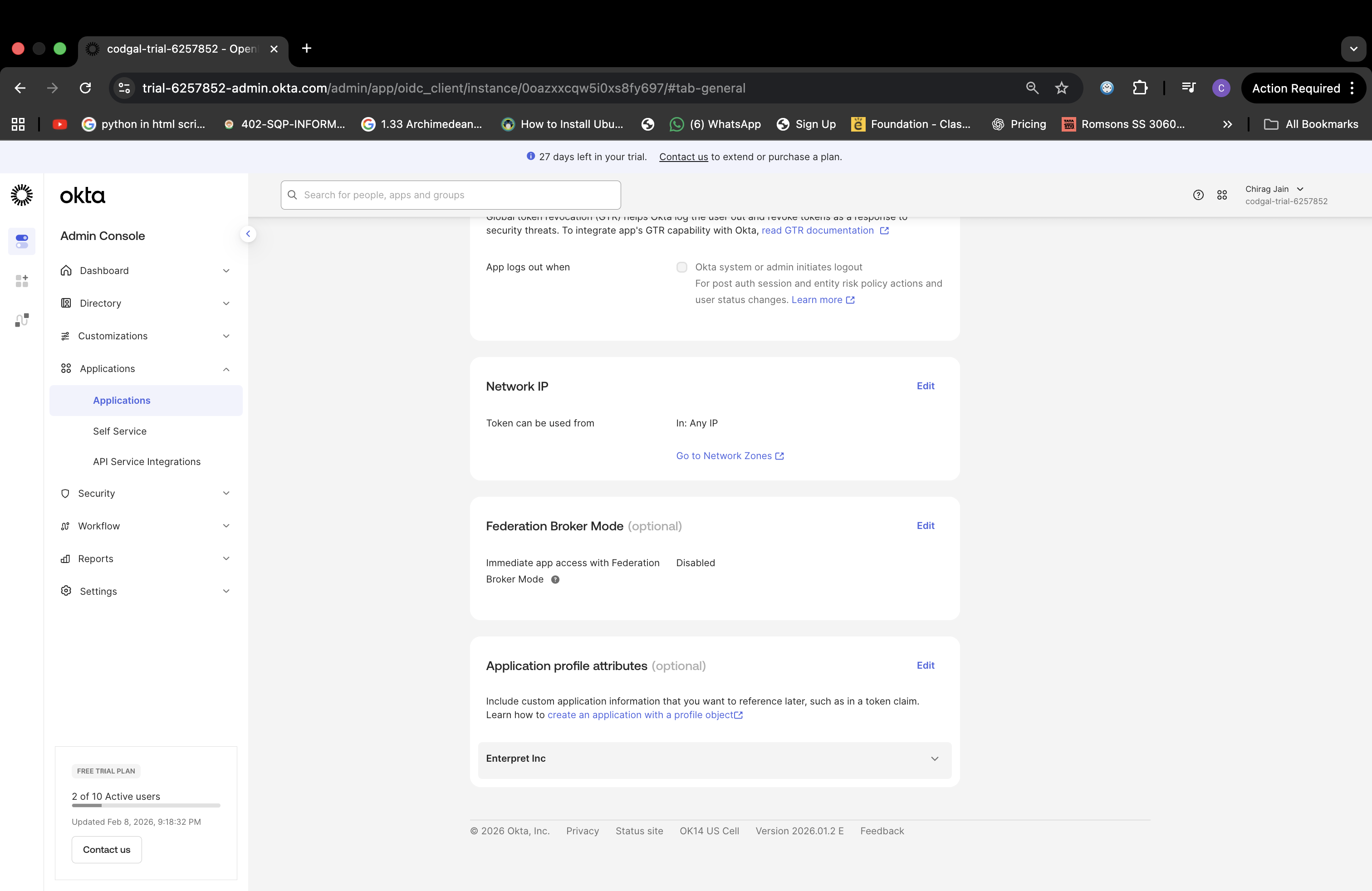Expand the Security menu in the sidebar
Image resolution: width=1372 pixels, height=891 pixels.
(146, 493)
